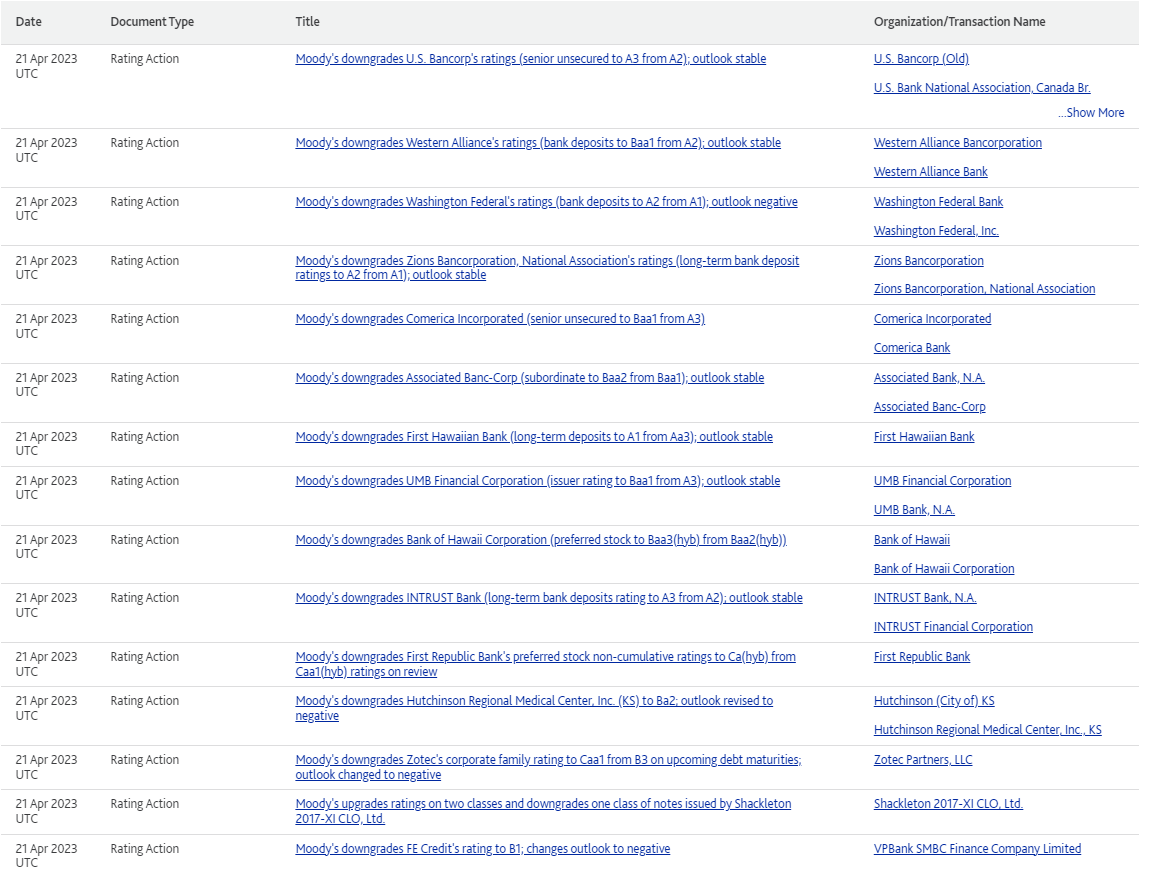The width and height of the screenshot is (1155, 871).
Task: Open Hutchinson (City of) KS link
Action: (934, 702)
